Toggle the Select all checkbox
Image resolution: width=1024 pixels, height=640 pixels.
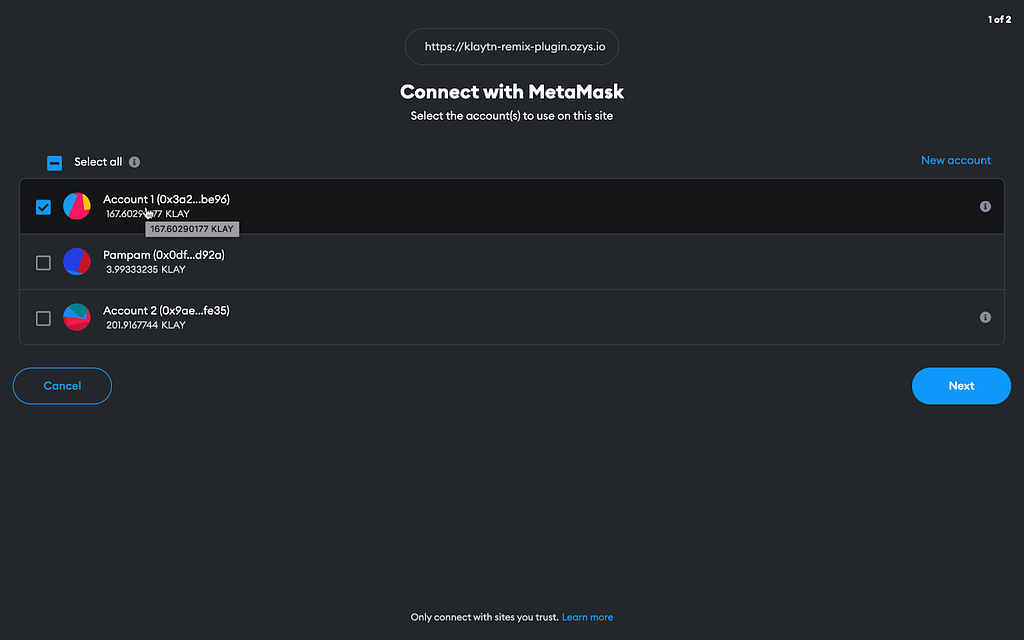pyautogui.click(x=54, y=163)
